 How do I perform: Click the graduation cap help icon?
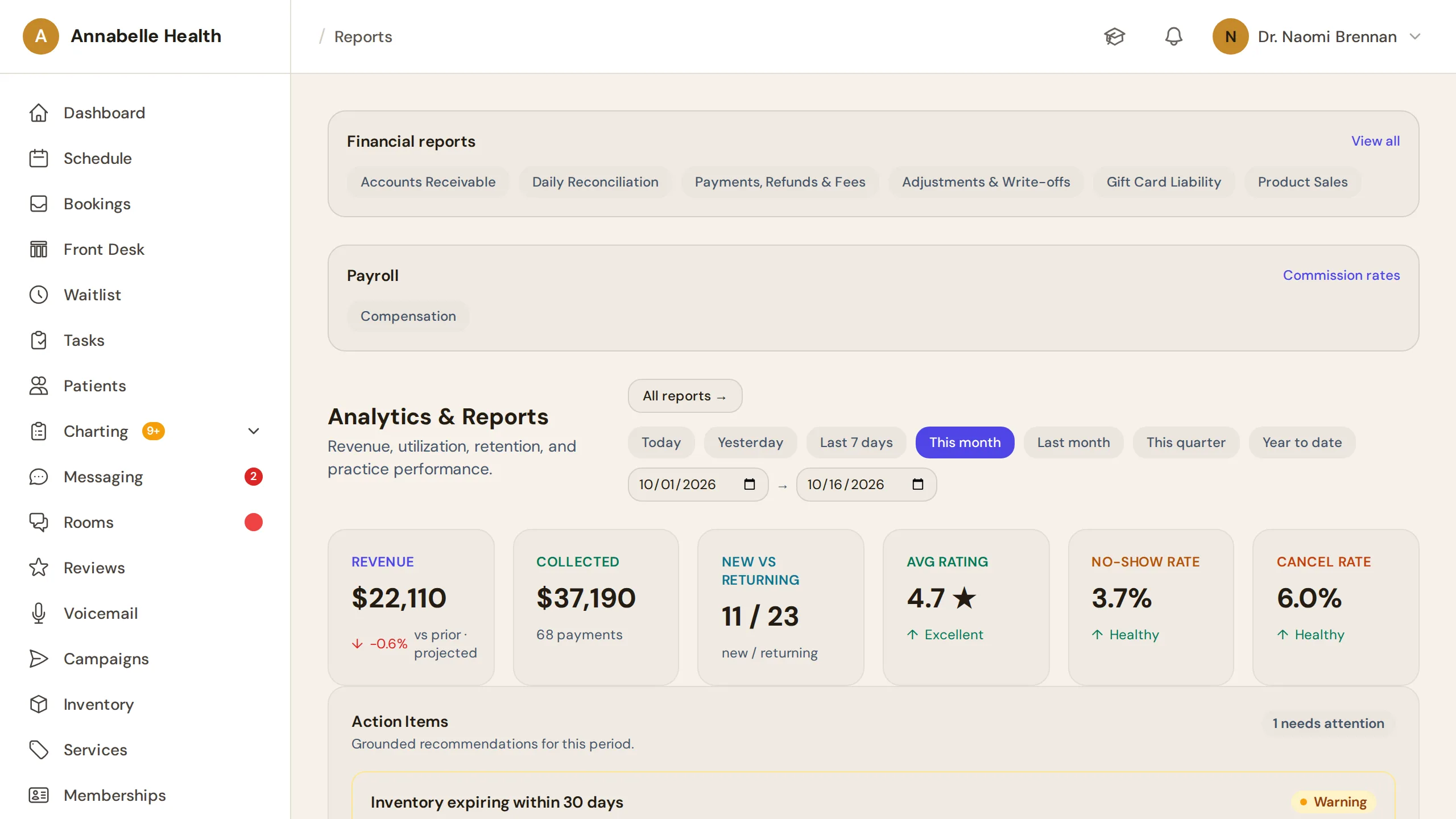[x=1114, y=36]
